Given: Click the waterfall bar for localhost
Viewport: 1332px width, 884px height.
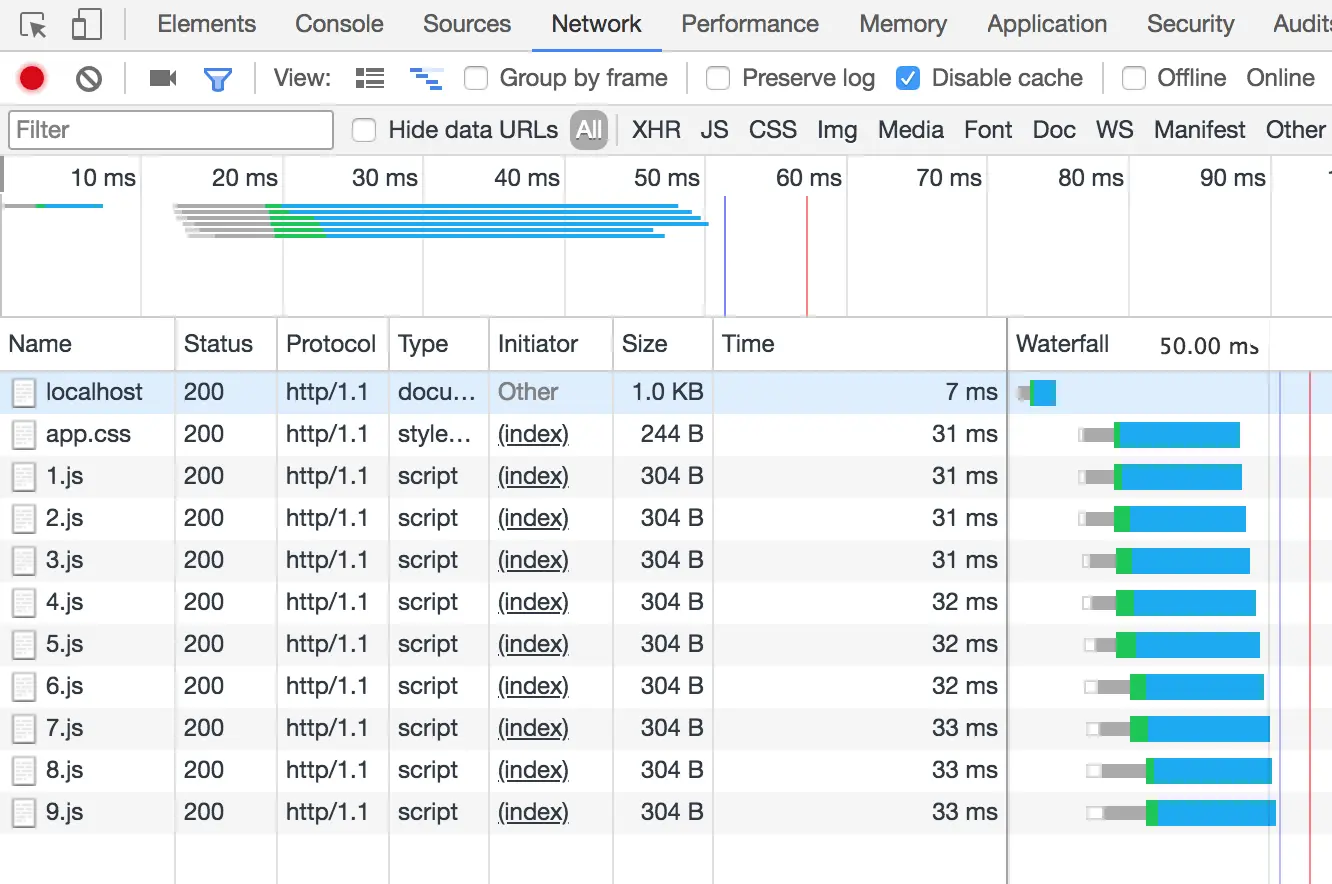Looking at the screenshot, I should click(1036, 393).
